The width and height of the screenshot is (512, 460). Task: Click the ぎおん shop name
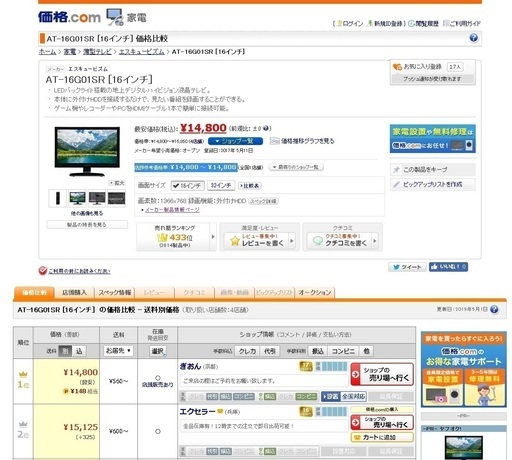(190, 366)
